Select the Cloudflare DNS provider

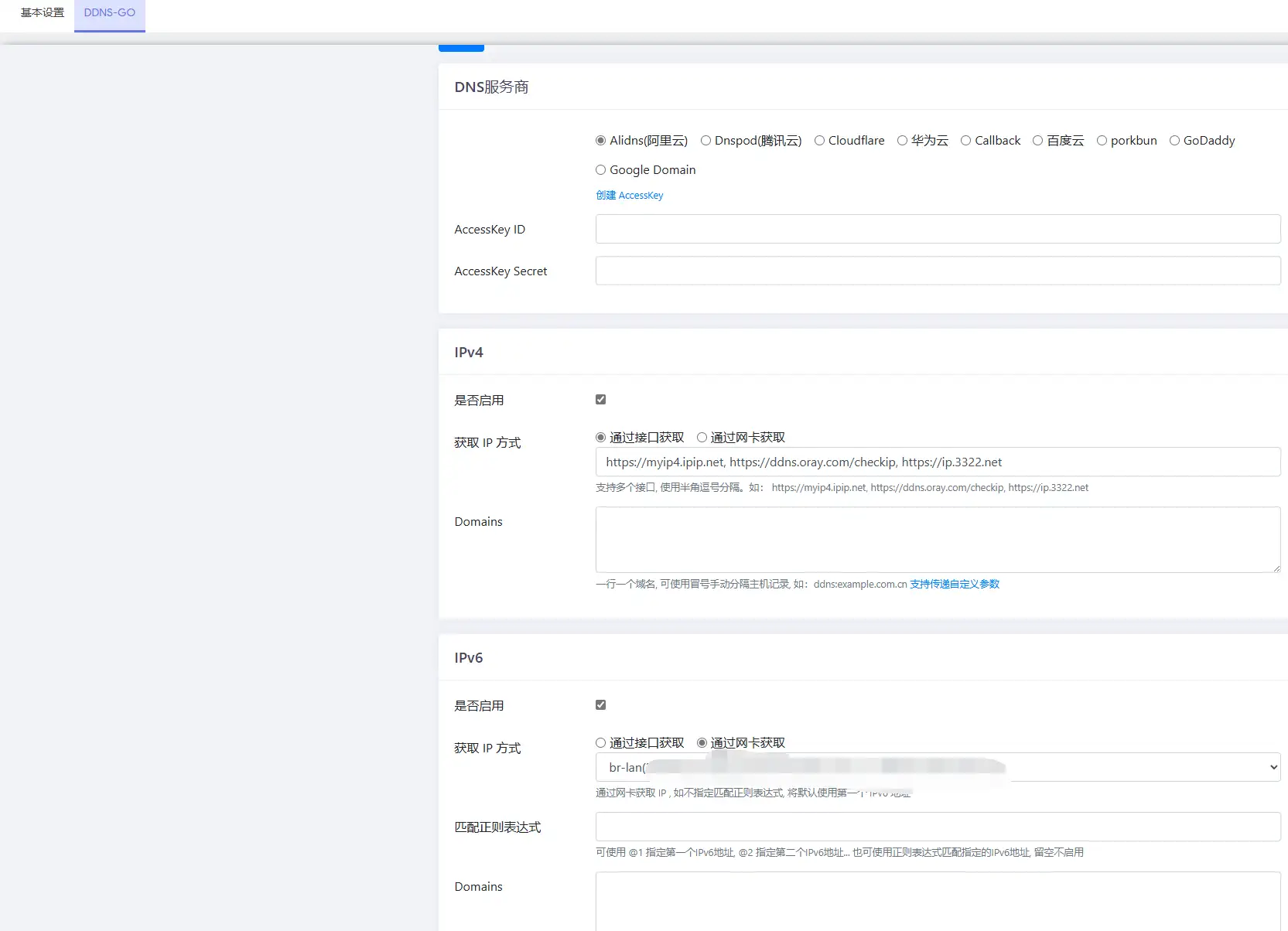[x=820, y=140]
